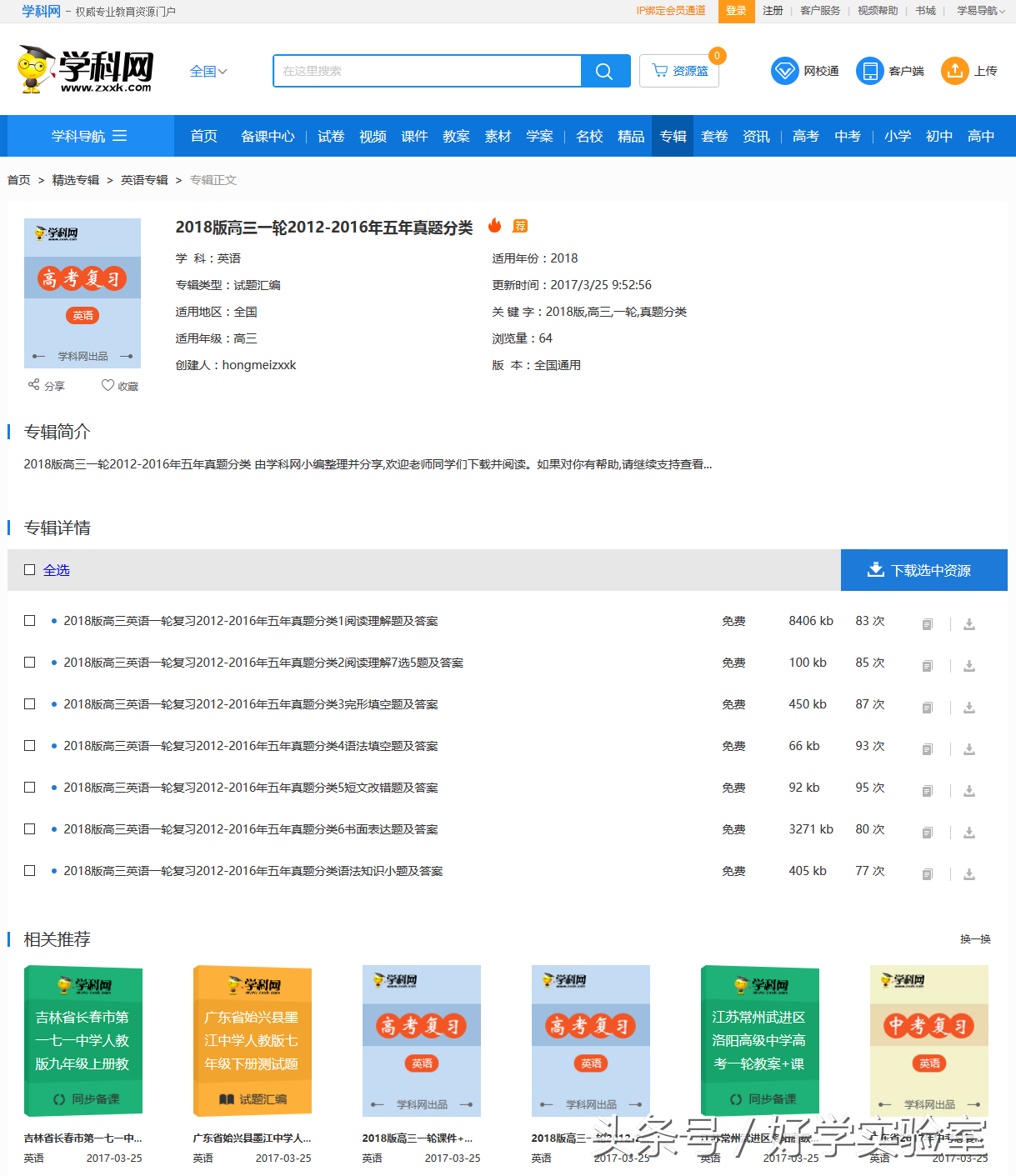Open the 备课中心 nav item
The height and width of the screenshot is (1176, 1016).
(268, 136)
